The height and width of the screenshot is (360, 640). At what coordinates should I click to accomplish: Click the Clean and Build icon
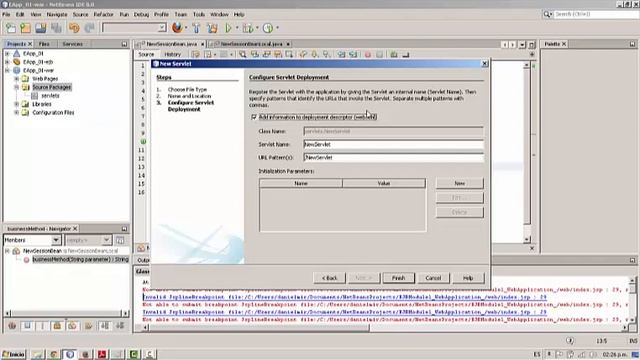[x=212, y=28]
